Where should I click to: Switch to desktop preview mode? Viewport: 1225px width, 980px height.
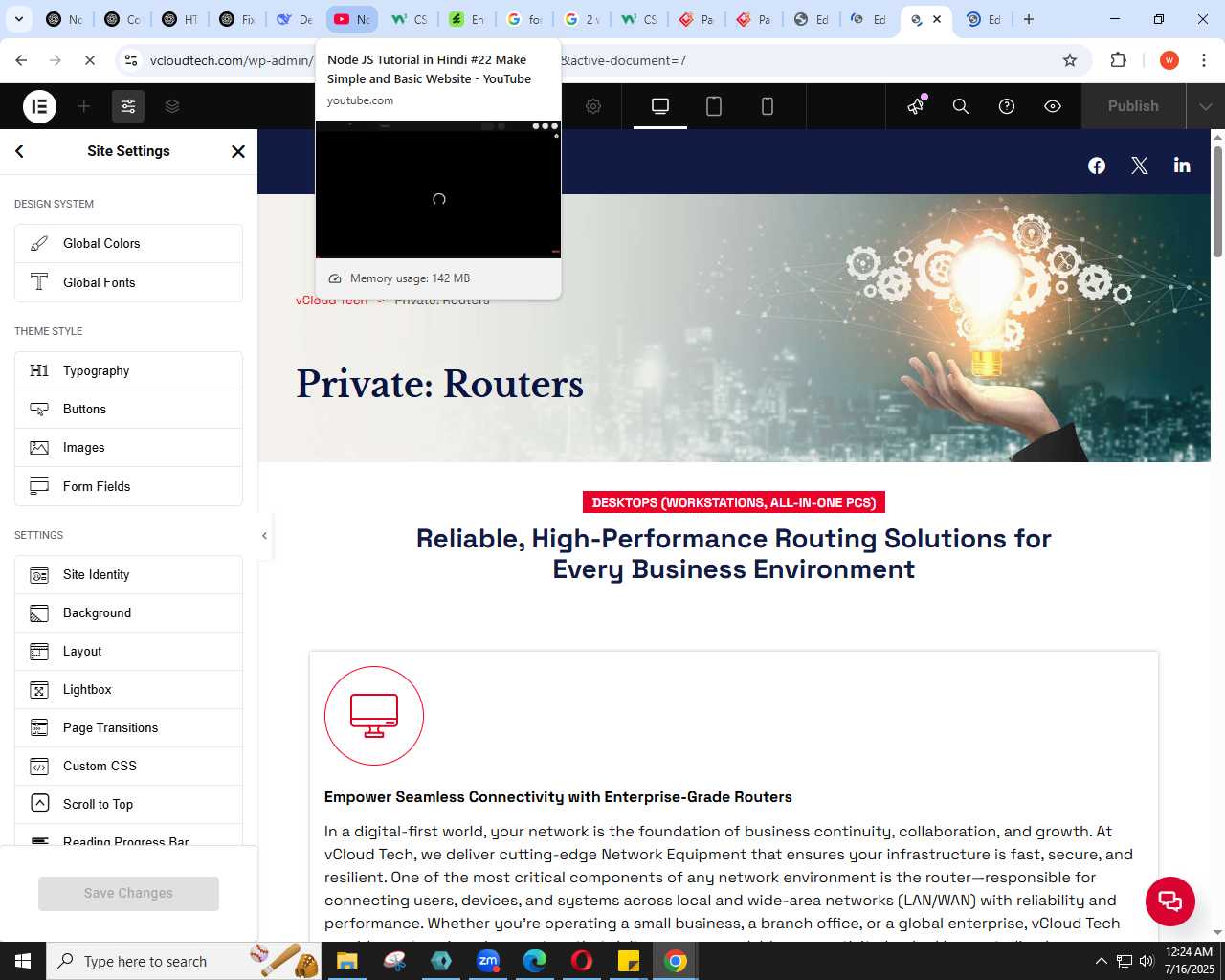(660, 106)
